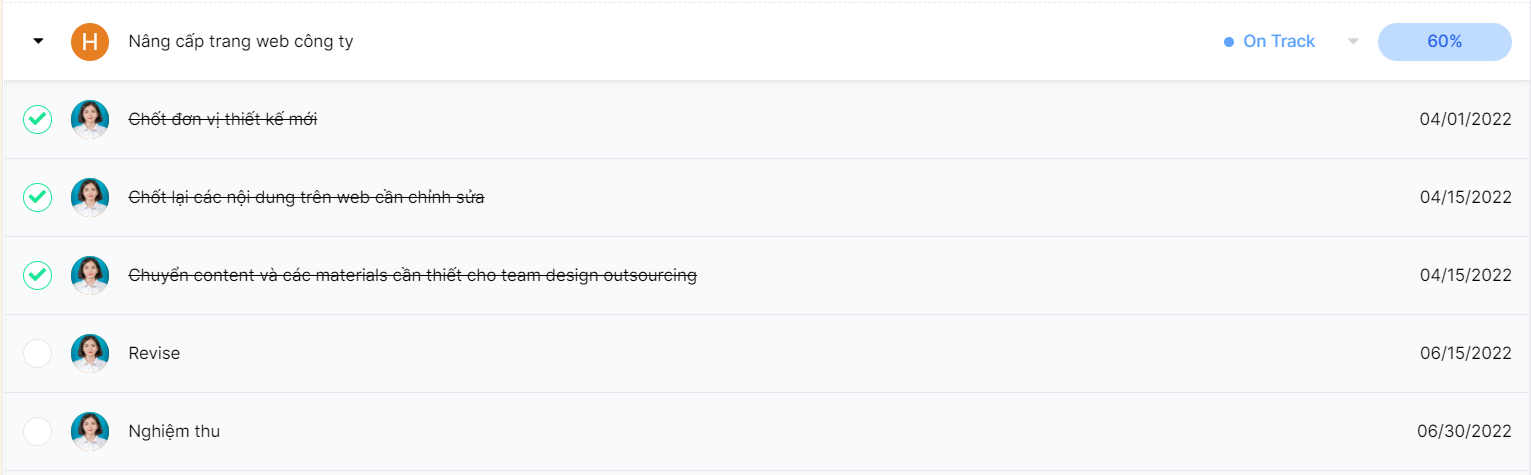The height and width of the screenshot is (475, 1531).
Task: Click the 60% progress bar
Action: (x=1444, y=42)
